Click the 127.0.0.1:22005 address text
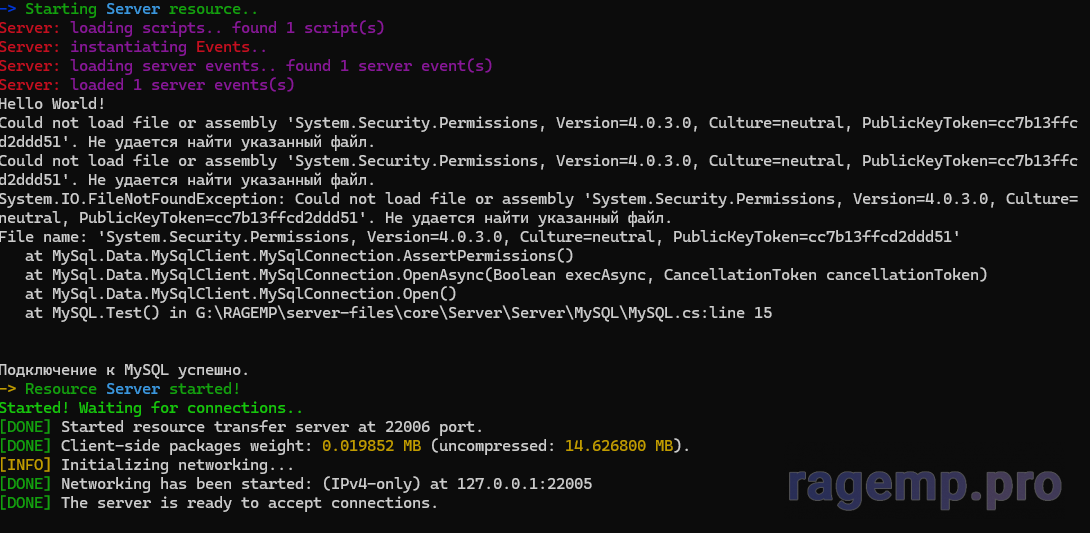This screenshot has height=533, width=1090. pyautogui.click(x=525, y=484)
